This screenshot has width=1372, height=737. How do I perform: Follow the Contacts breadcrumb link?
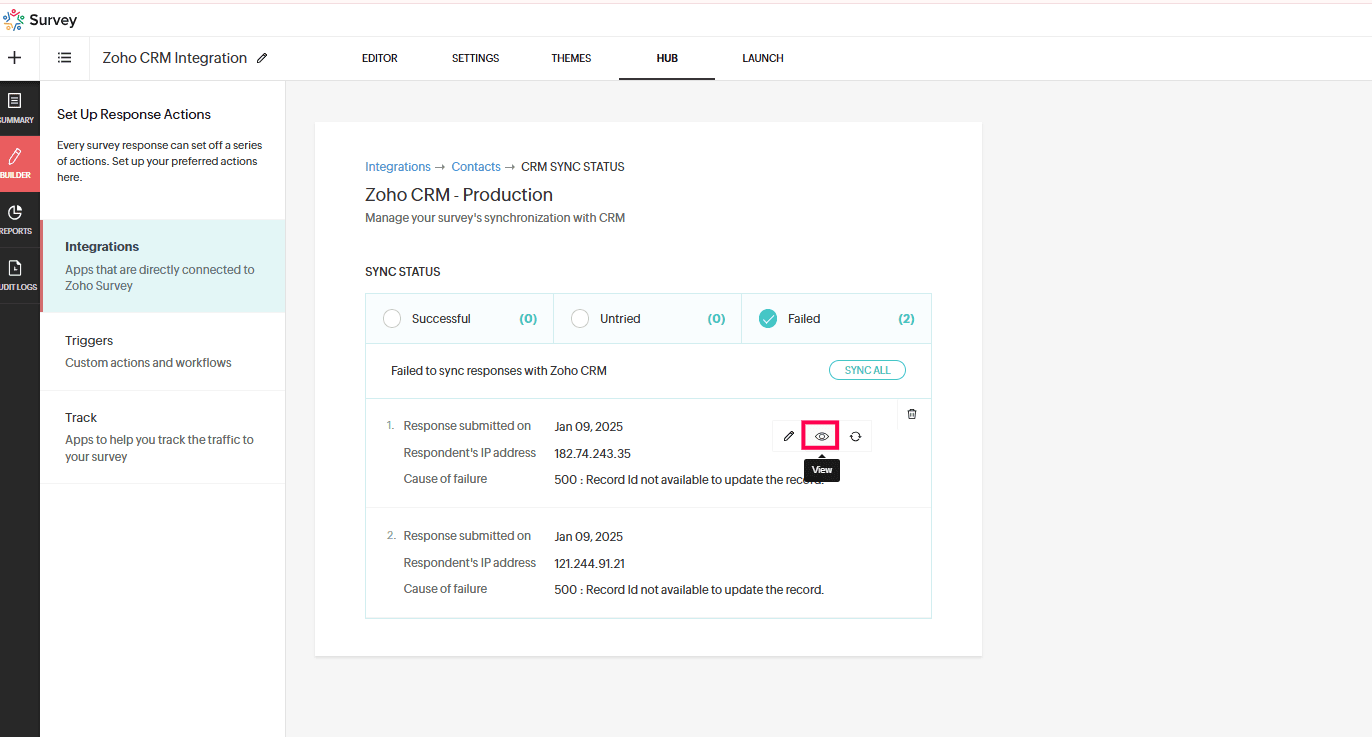(x=476, y=167)
